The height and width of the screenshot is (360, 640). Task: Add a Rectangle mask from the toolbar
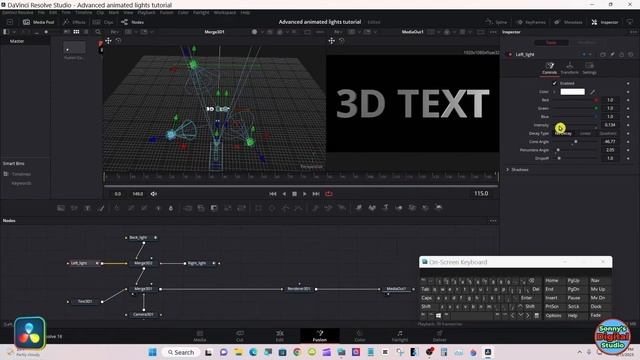point(258,208)
